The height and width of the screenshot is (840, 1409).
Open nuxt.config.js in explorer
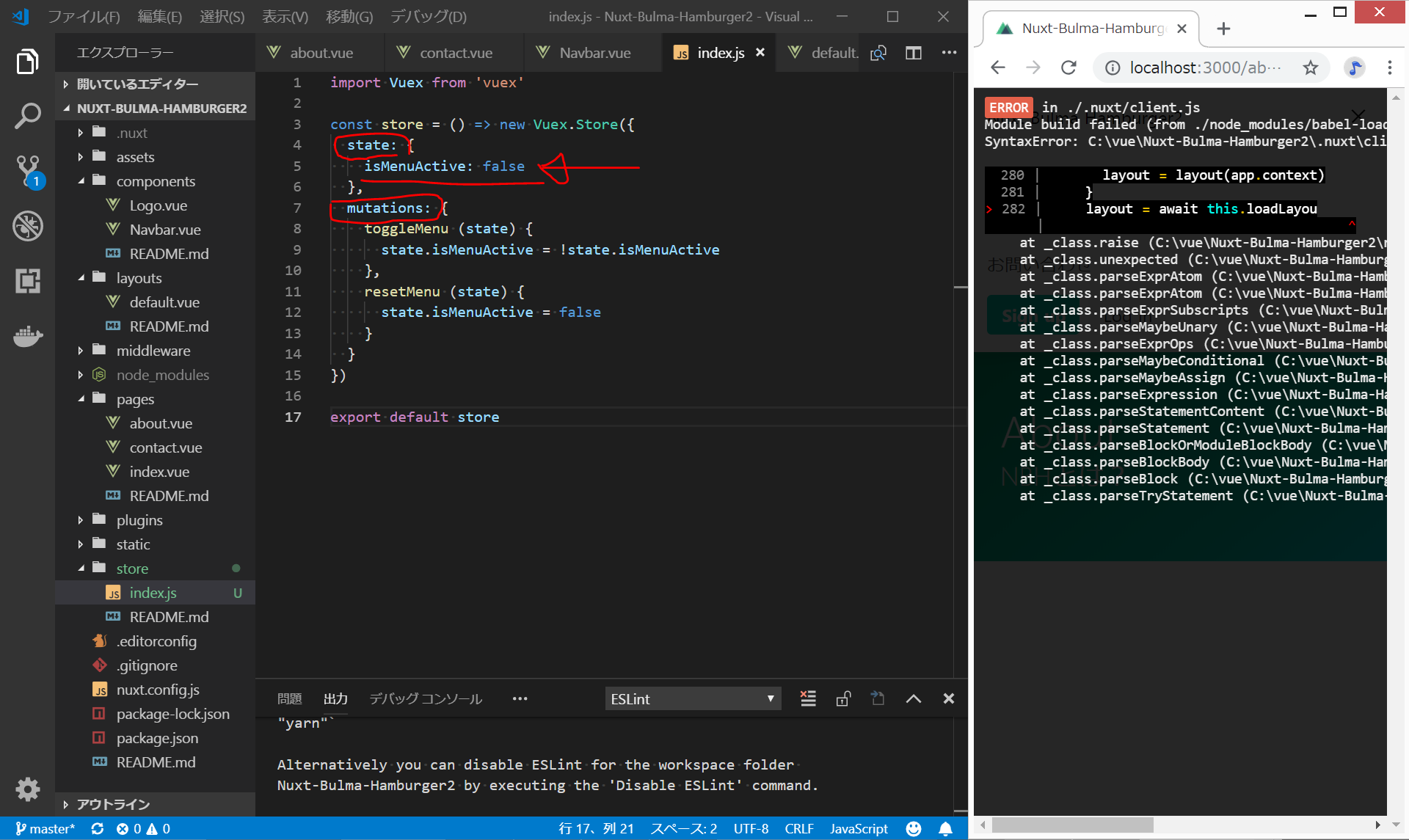(x=157, y=690)
